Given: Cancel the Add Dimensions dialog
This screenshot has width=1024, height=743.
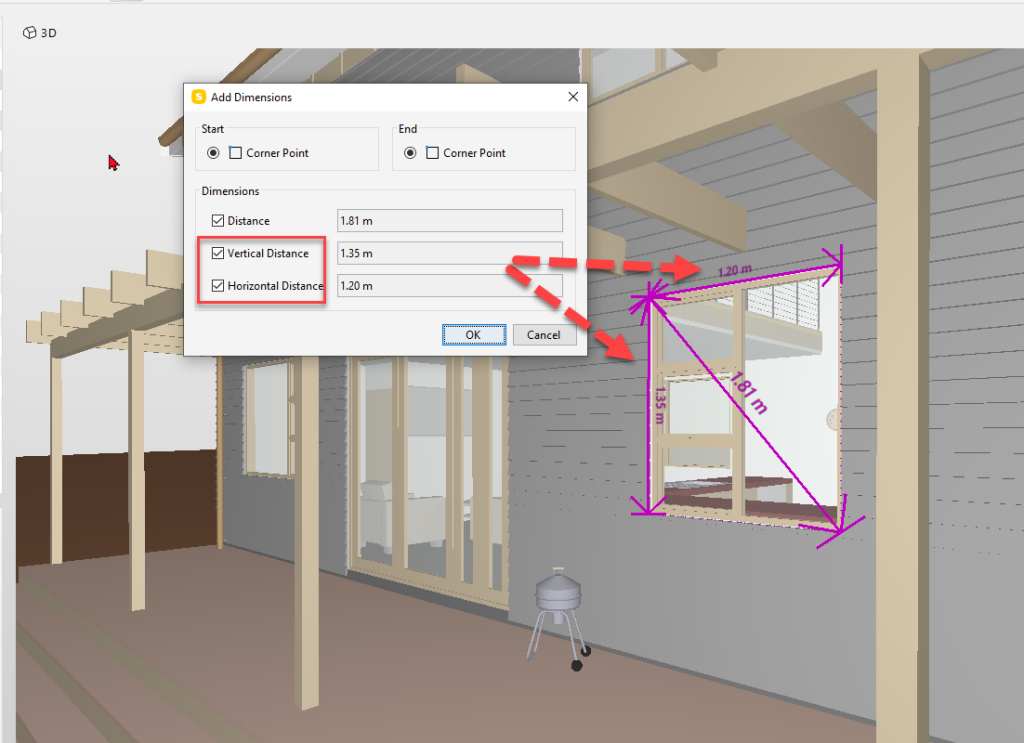Looking at the screenshot, I should (543, 335).
